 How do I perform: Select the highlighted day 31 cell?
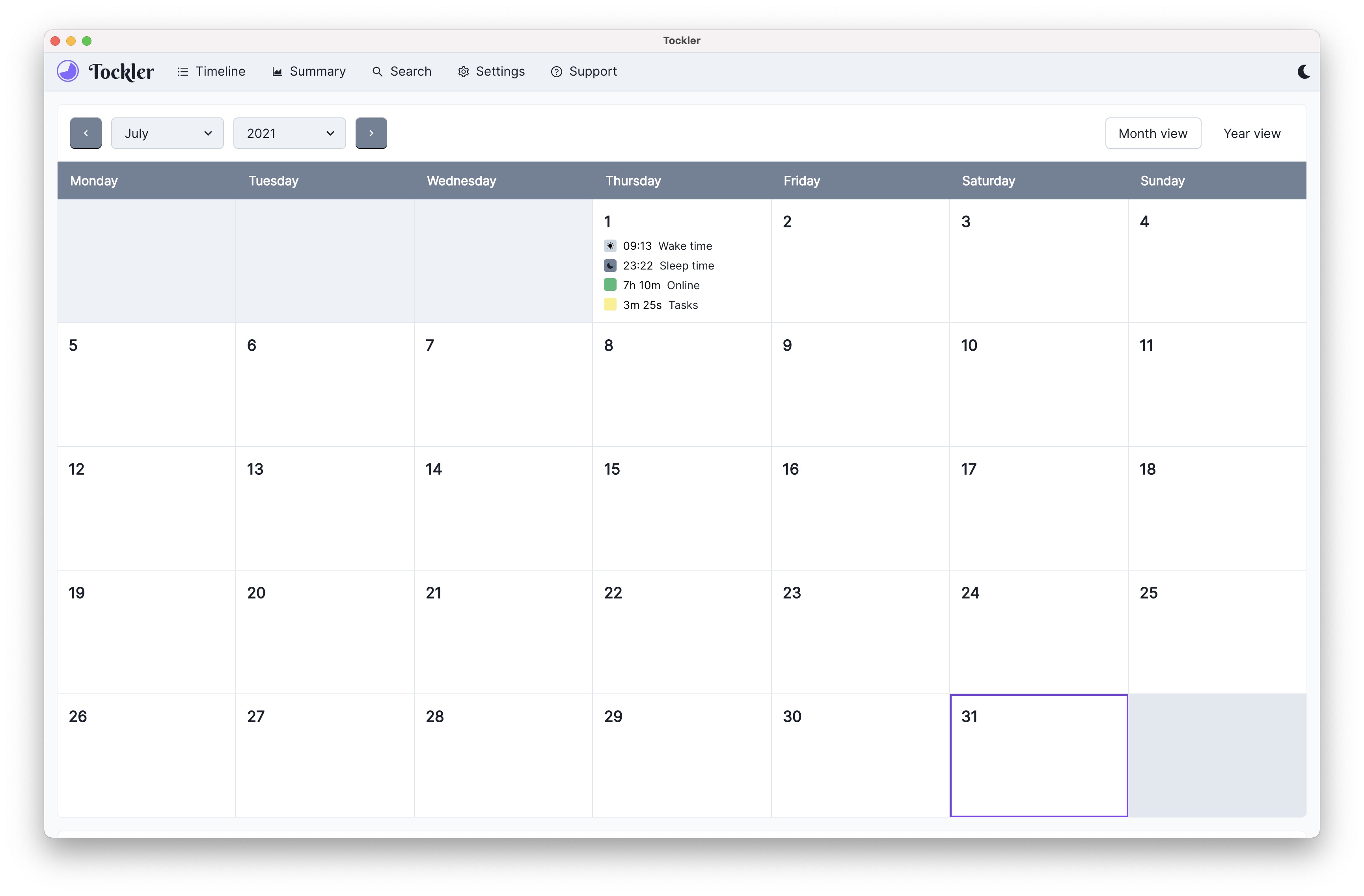point(1038,755)
